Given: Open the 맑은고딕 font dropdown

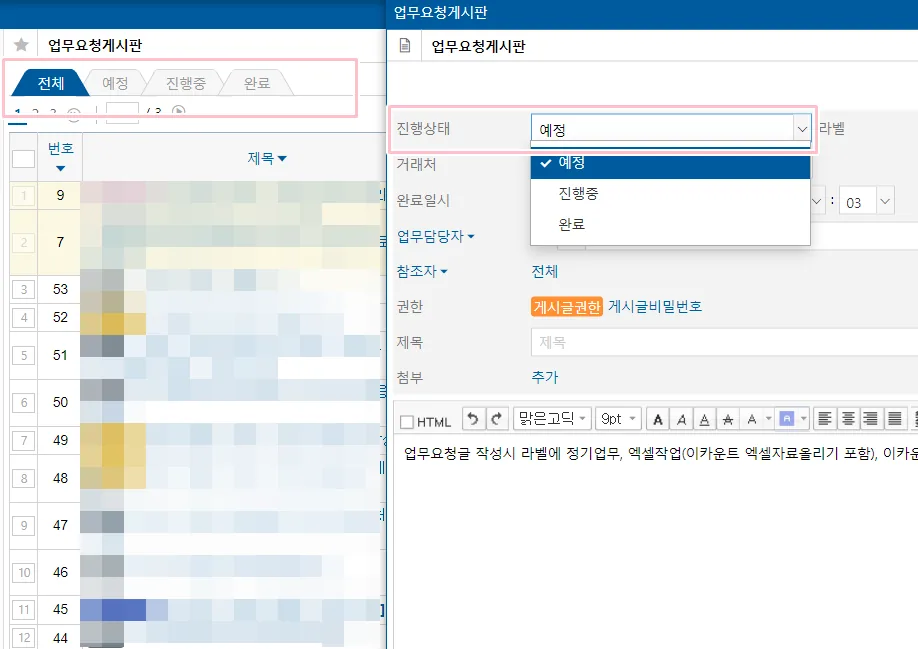Looking at the screenshot, I should [x=552, y=419].
